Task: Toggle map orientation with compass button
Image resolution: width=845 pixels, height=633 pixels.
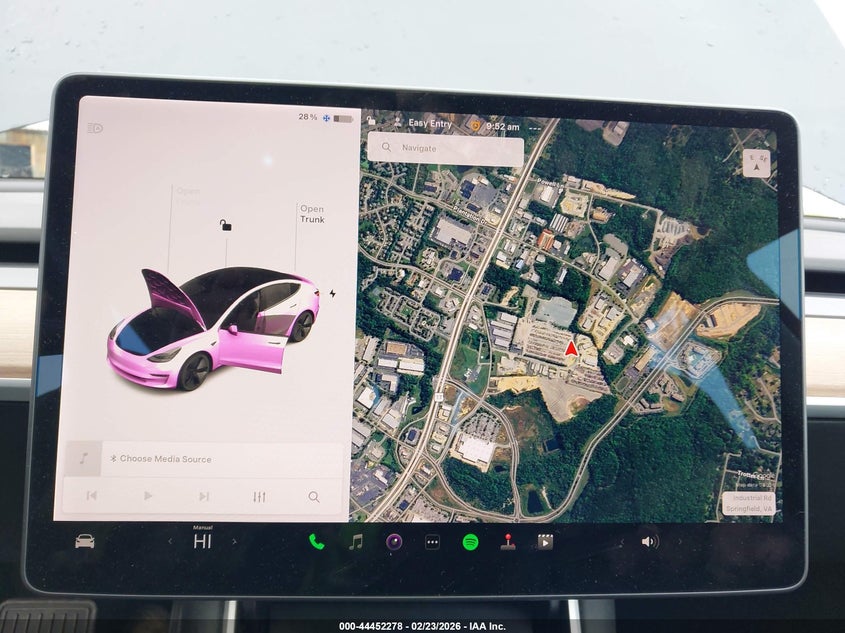Action: tap(756, 163)
